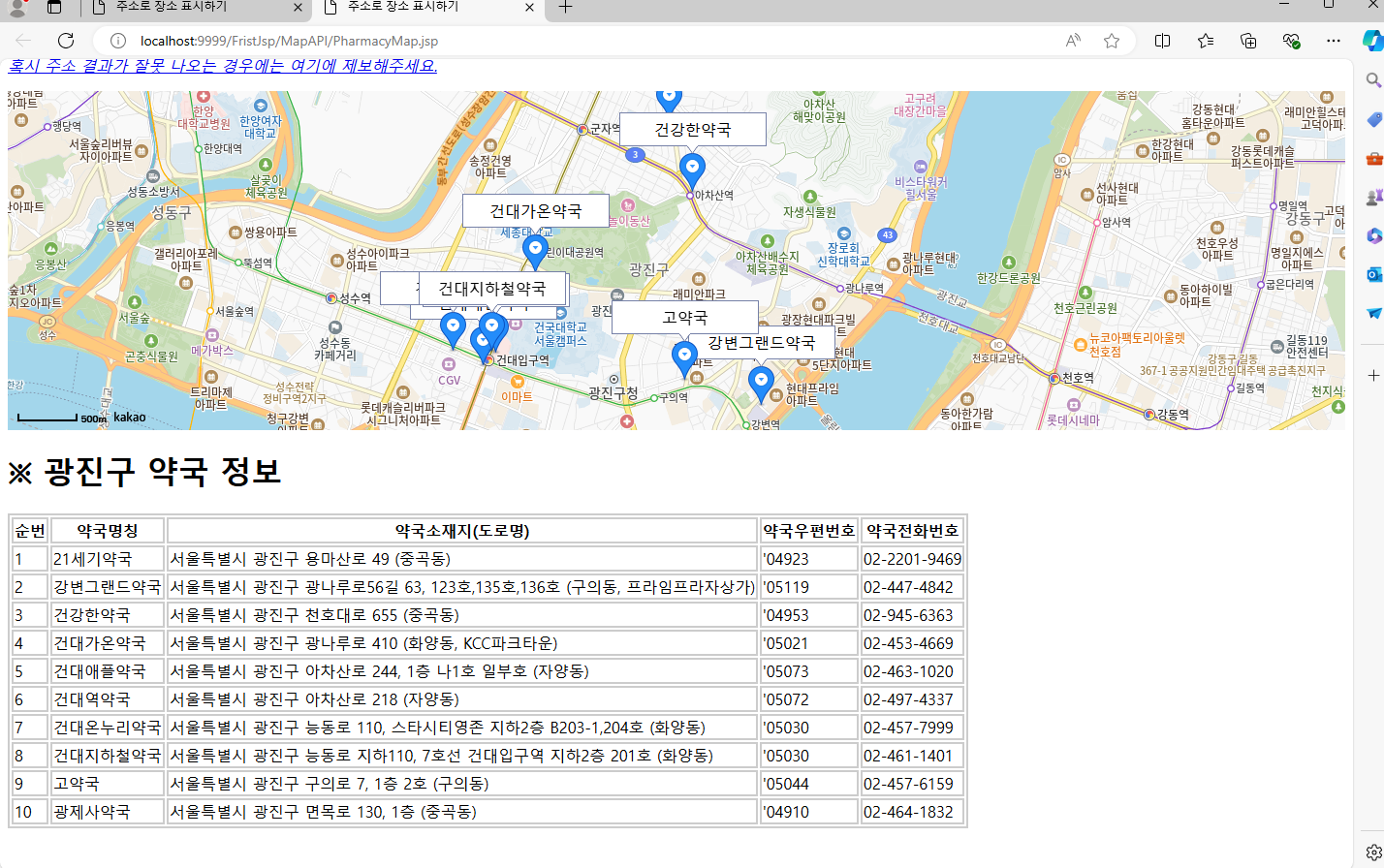Click the 건대가온약국 name in the table
Viewport: 1384px width, 868px height.
(100, 643)
